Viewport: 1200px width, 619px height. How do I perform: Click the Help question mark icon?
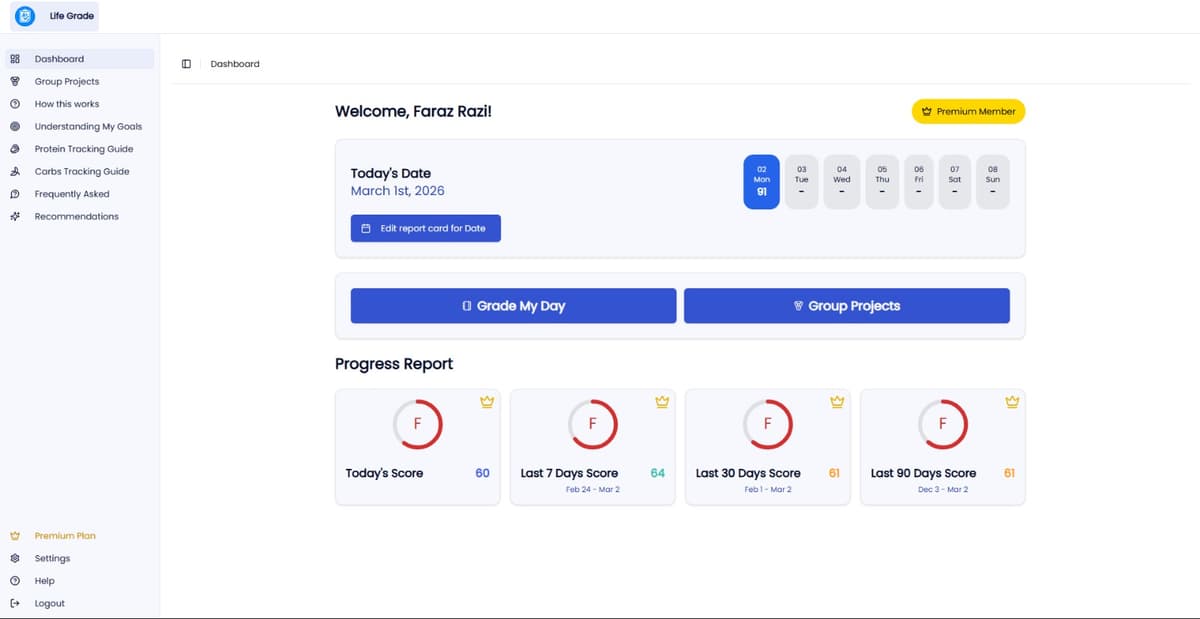[15, 581]
